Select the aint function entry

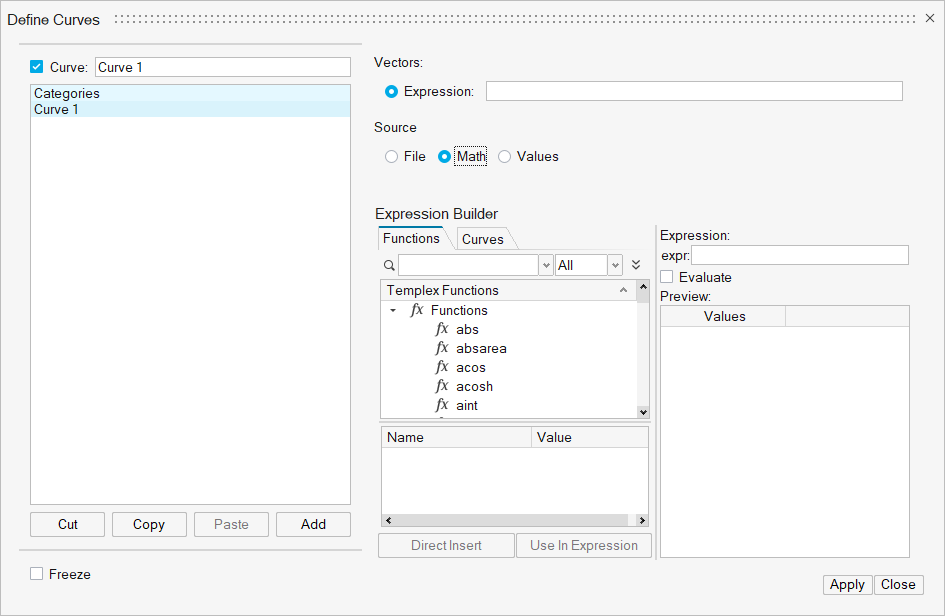(466, 405)
